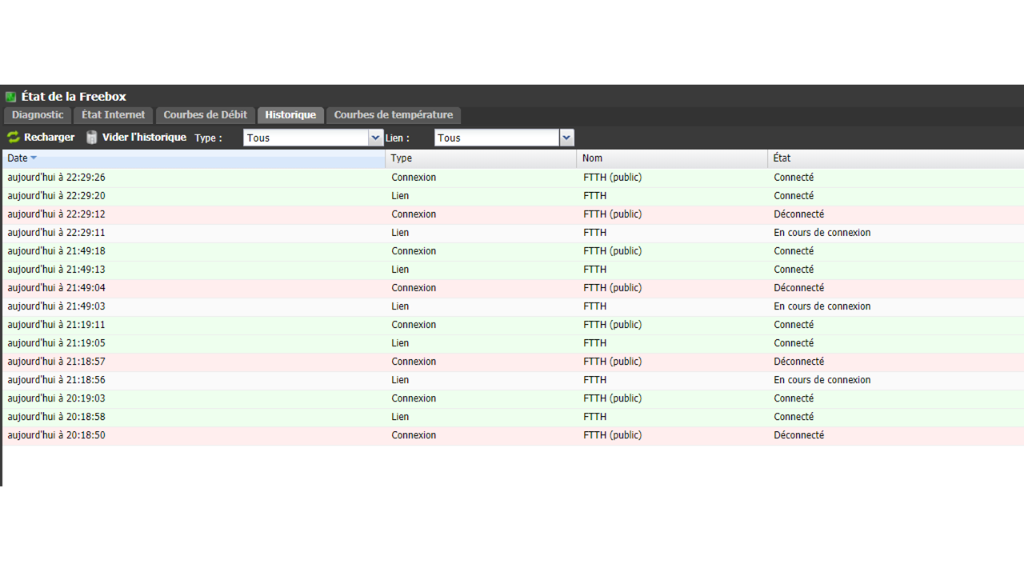Select the 22:29:12 date cell
The height and width of the screenshot is (576, 1024).
pos(56,214)
